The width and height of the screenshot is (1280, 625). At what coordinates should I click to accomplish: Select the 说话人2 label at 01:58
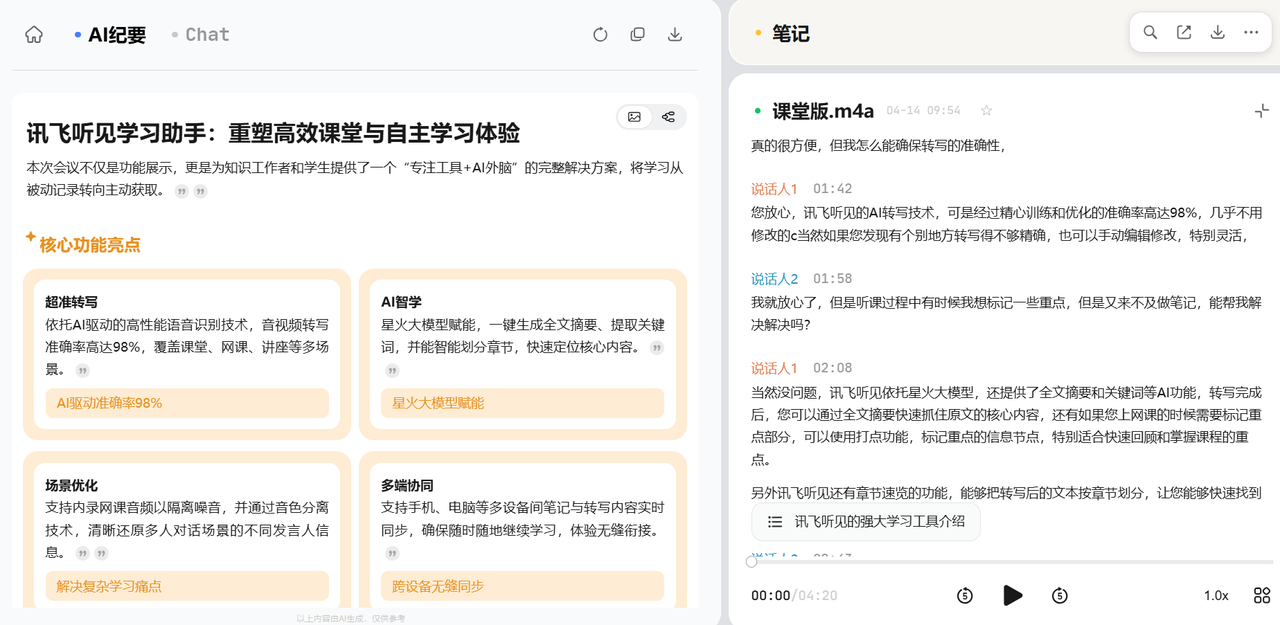point(775,279)
